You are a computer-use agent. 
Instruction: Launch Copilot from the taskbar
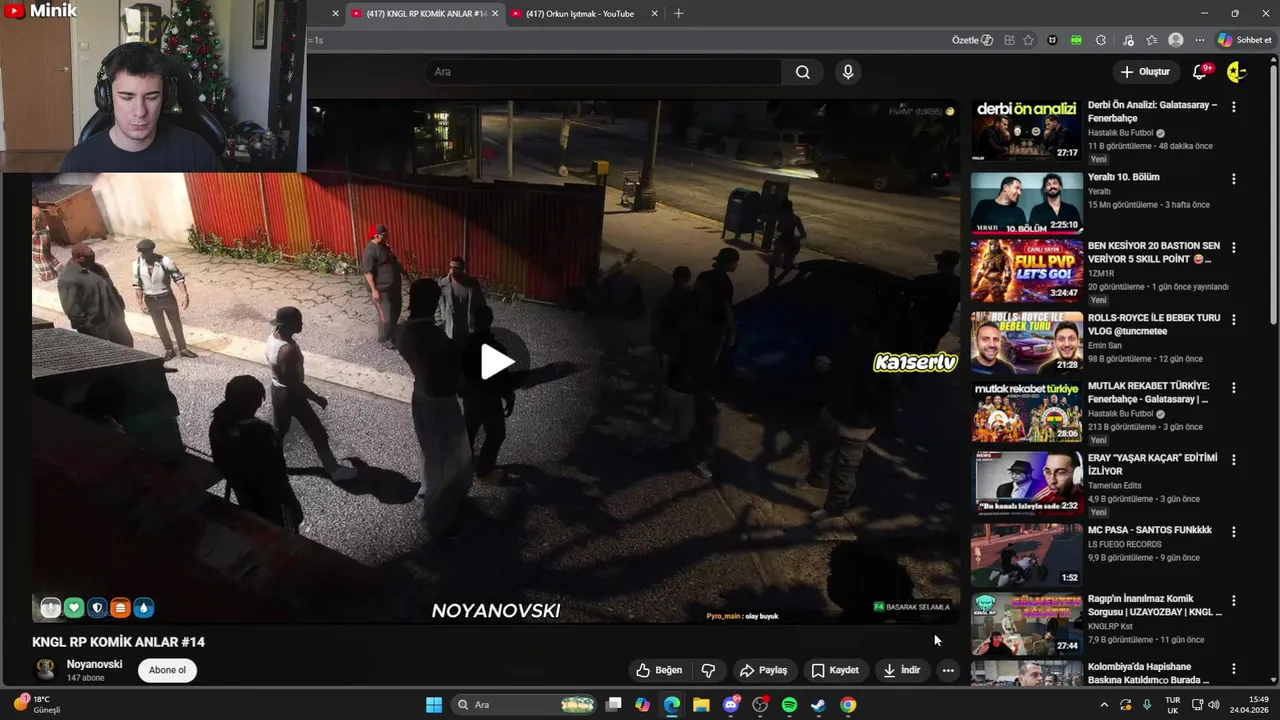pos(642,705)
